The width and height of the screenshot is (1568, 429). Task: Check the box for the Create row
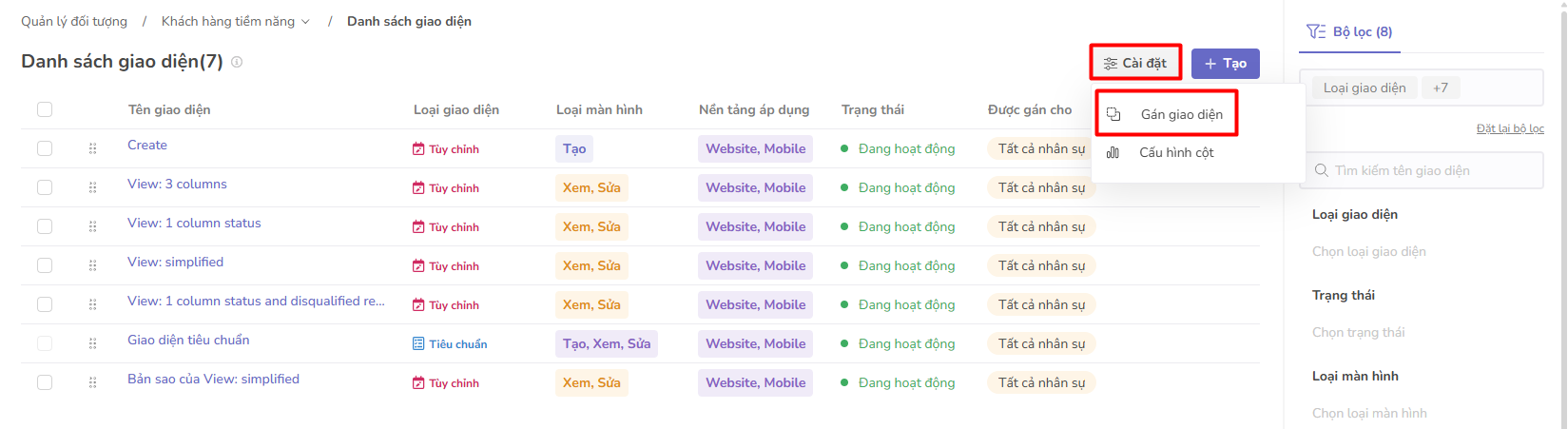(45, 148)
